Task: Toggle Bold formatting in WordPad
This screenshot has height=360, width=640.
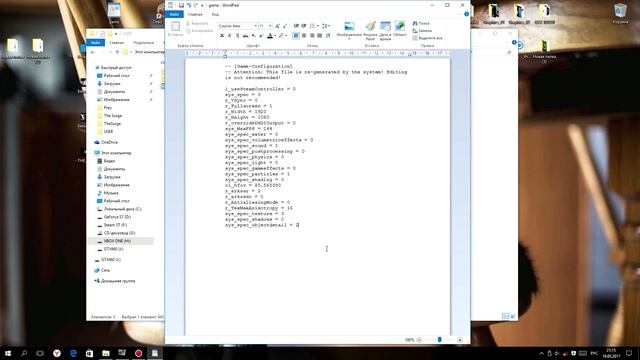Action: (222, 36)
